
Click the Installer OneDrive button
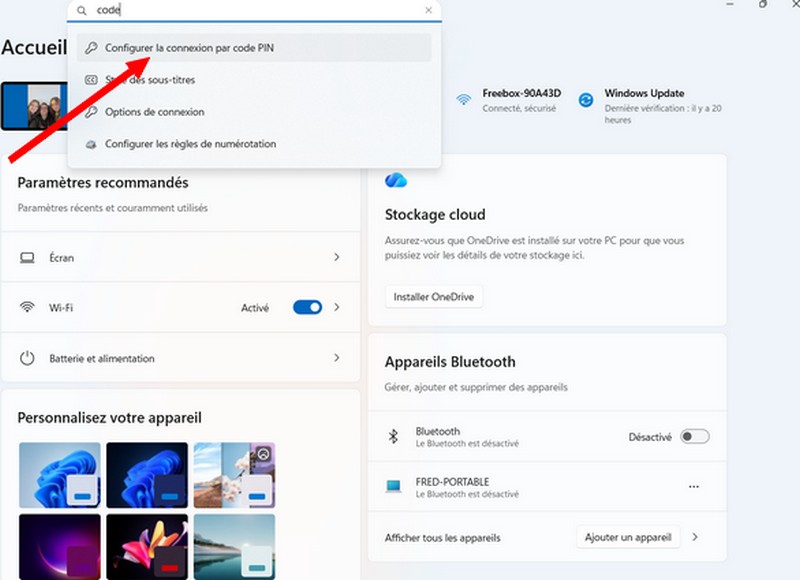pos(434,297)
